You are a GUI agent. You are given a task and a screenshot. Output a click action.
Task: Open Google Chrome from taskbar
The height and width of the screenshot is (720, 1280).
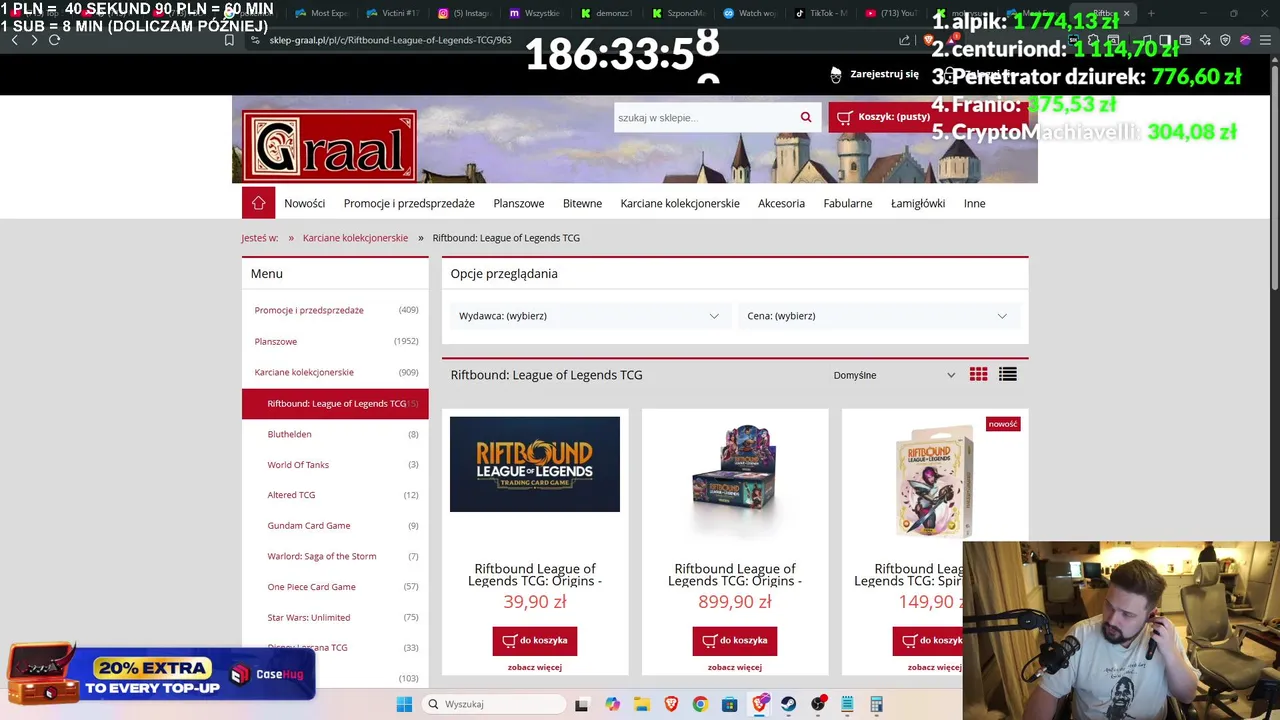point(700,704)
